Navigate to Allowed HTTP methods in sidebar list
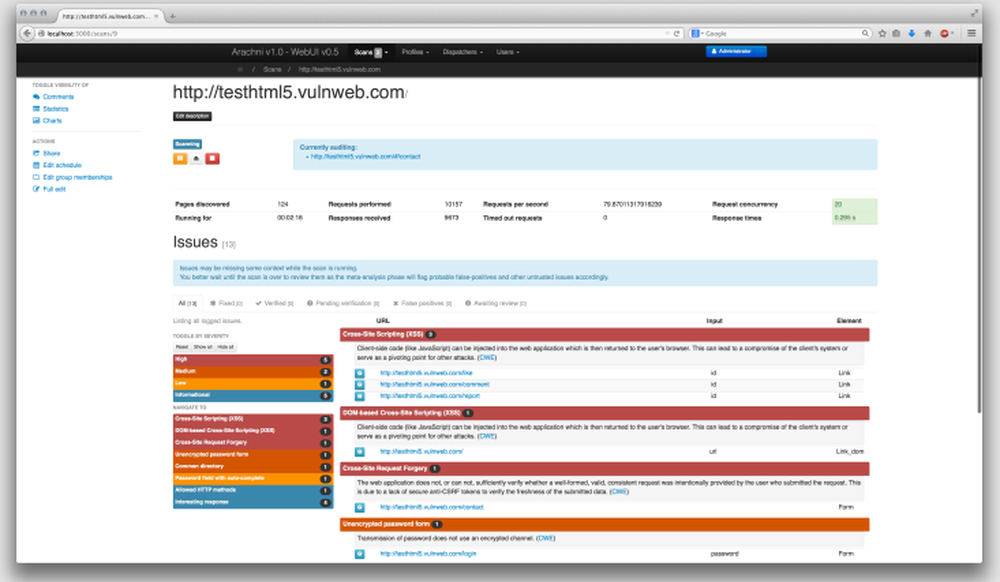The image size is (1000, 582). [x=253, y=491]
